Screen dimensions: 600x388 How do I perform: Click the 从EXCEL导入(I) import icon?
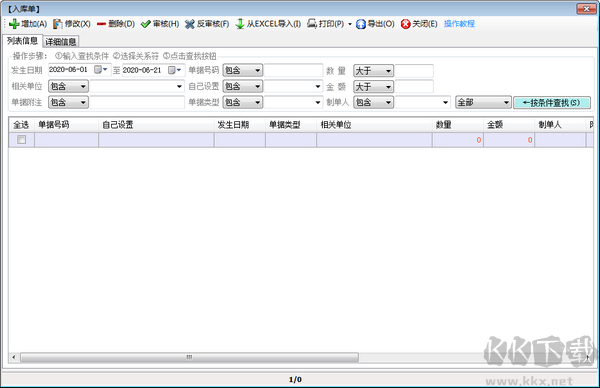(240, 24)
